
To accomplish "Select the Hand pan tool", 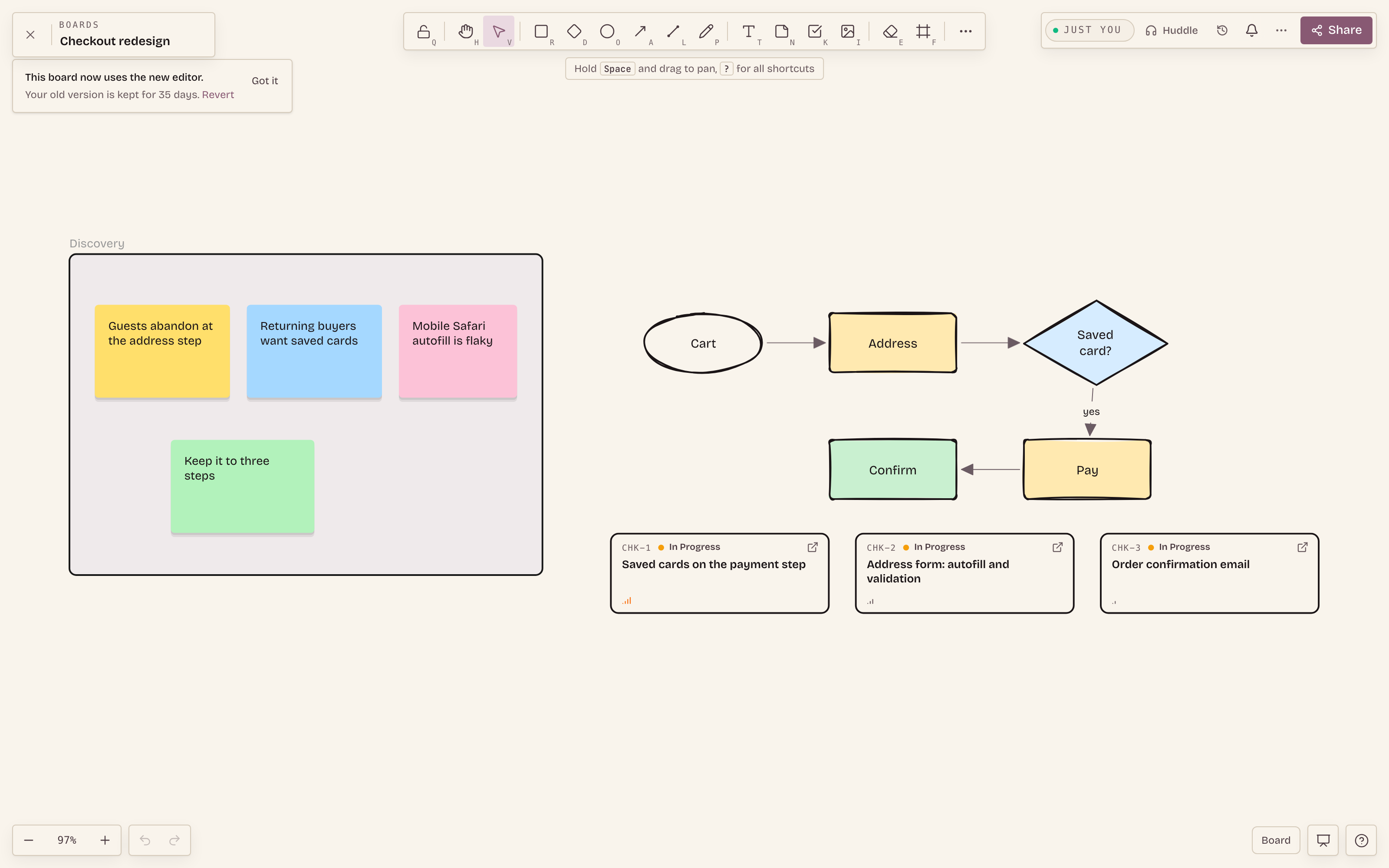I will (x=466, y=31).
